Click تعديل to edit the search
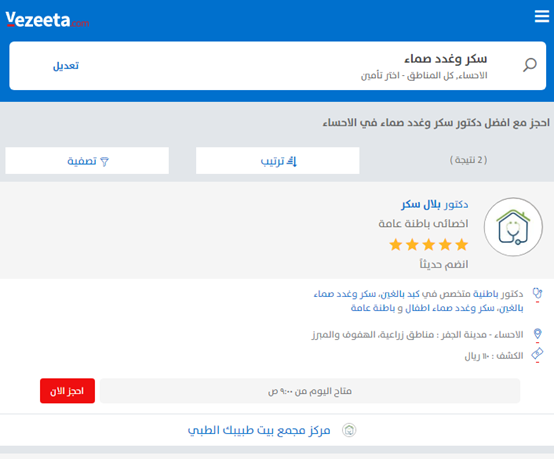Viewport: 554px width, 459px height. [x=66, y=66]
